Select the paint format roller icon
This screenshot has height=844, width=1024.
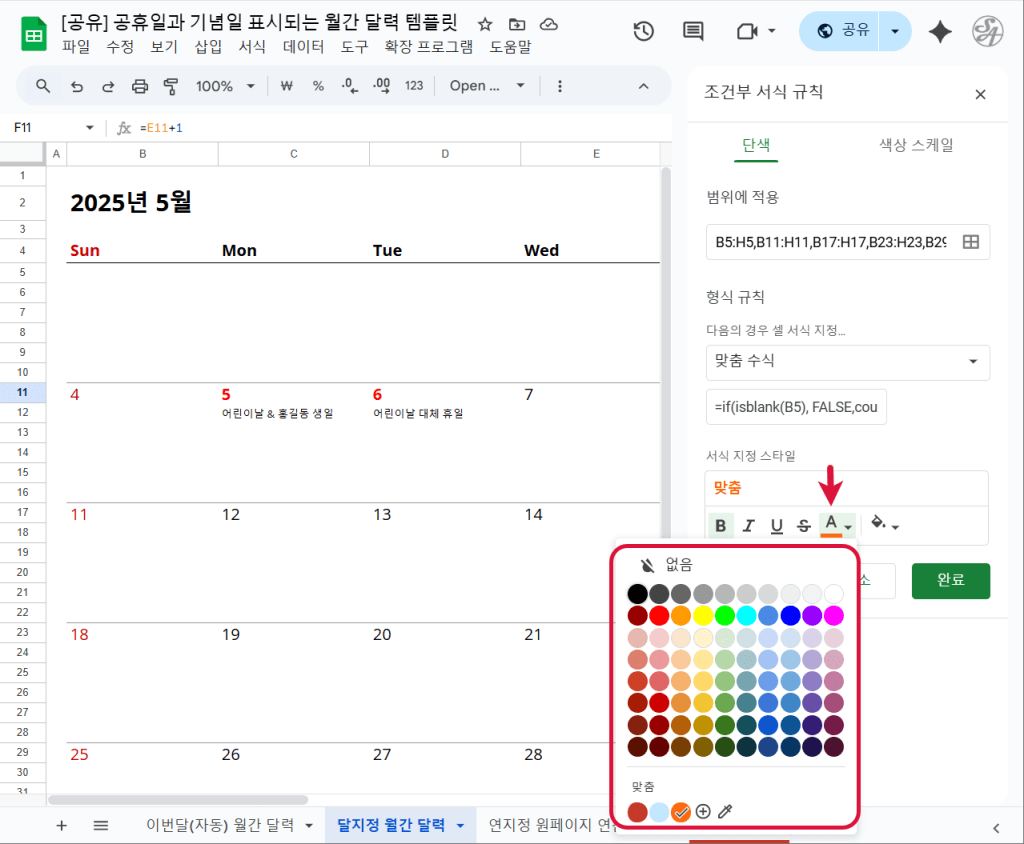point(171,86)
